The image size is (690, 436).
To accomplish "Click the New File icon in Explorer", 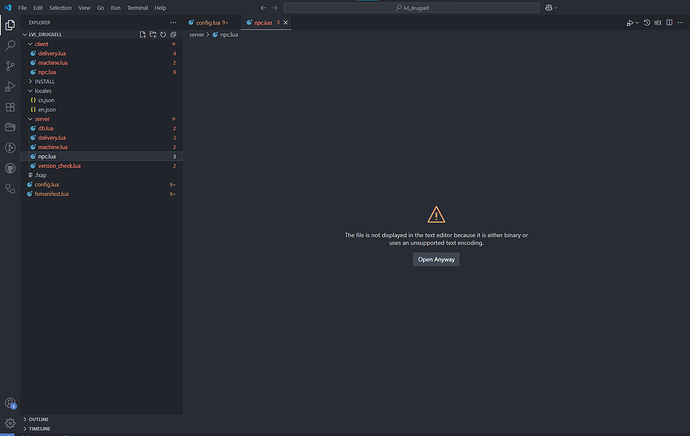I will (142, 34).
